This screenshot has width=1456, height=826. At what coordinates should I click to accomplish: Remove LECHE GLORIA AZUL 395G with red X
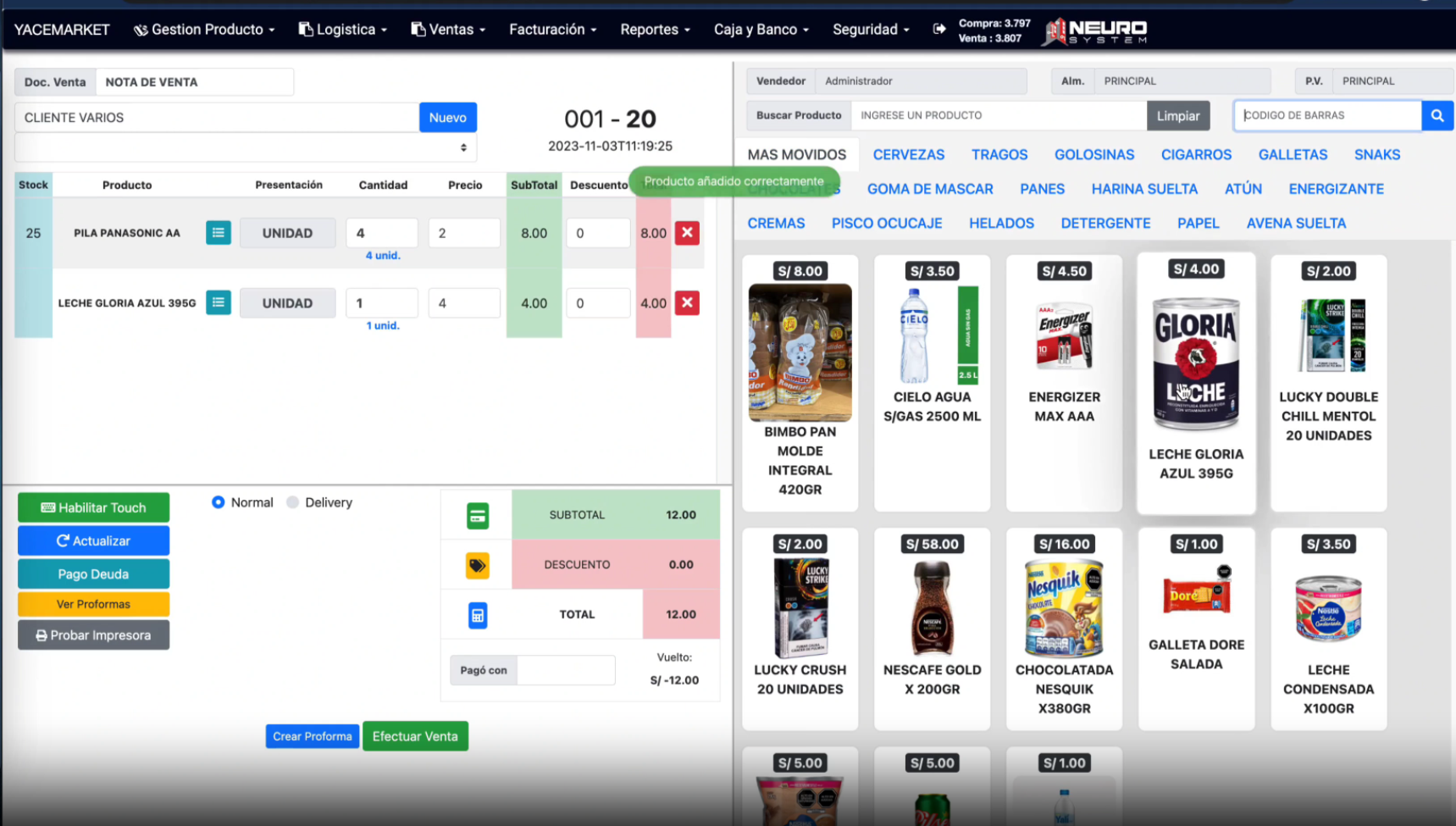pos(687,302)
